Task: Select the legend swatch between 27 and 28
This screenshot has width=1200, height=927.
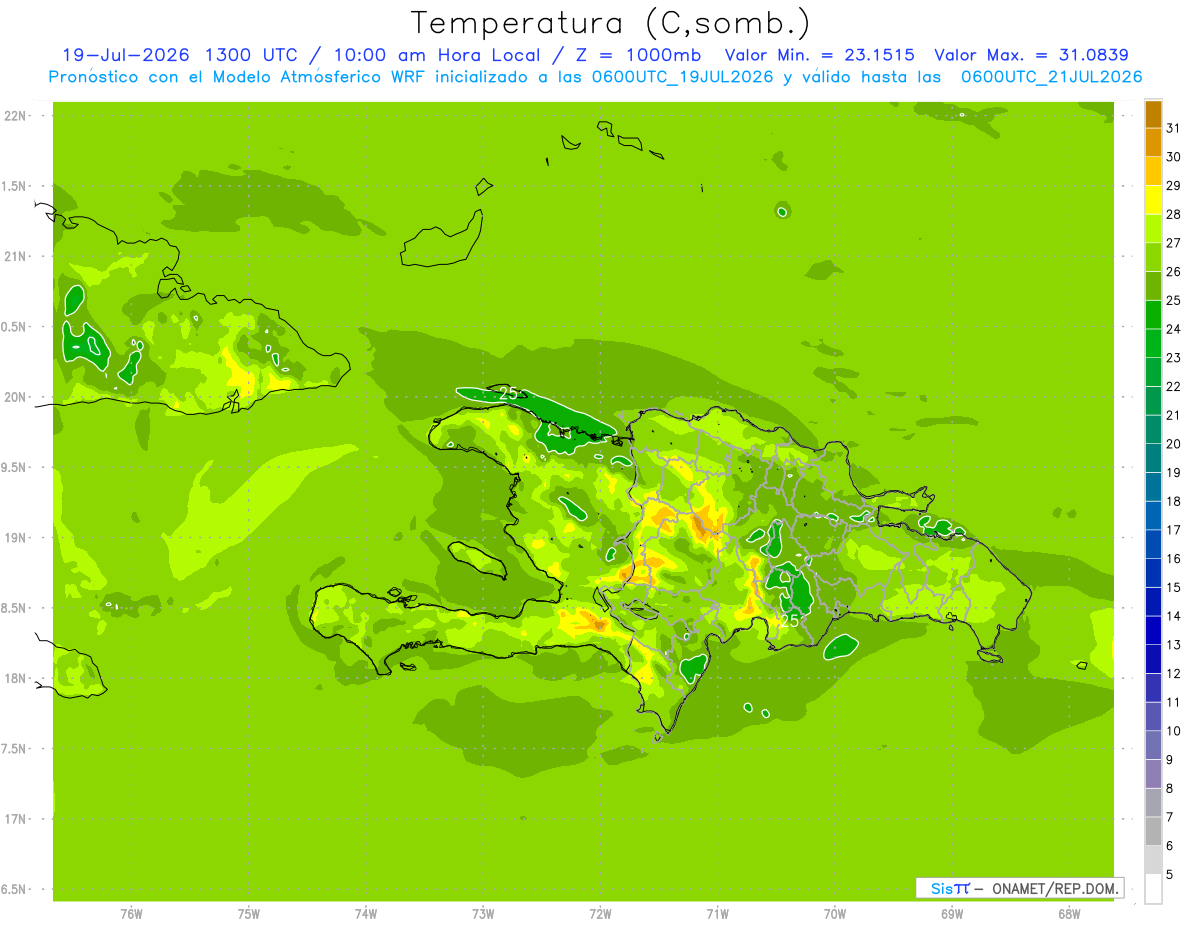Action: [x=1153, y=229]
